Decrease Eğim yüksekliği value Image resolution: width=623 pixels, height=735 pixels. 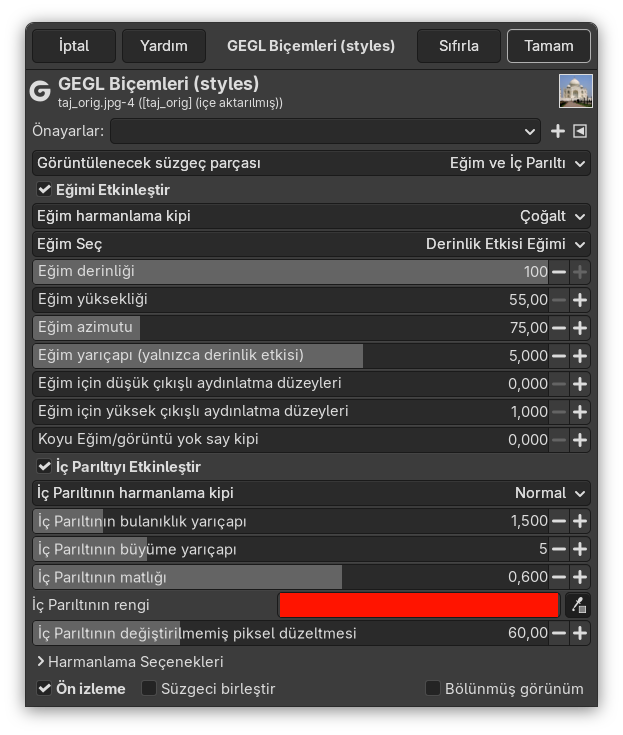pyautogui.click(x=559, y=300)
